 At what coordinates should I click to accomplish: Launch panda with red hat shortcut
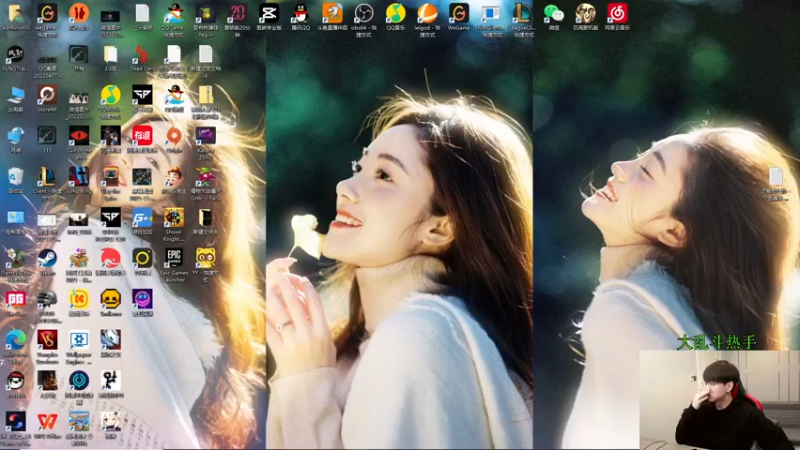point(15,381)
